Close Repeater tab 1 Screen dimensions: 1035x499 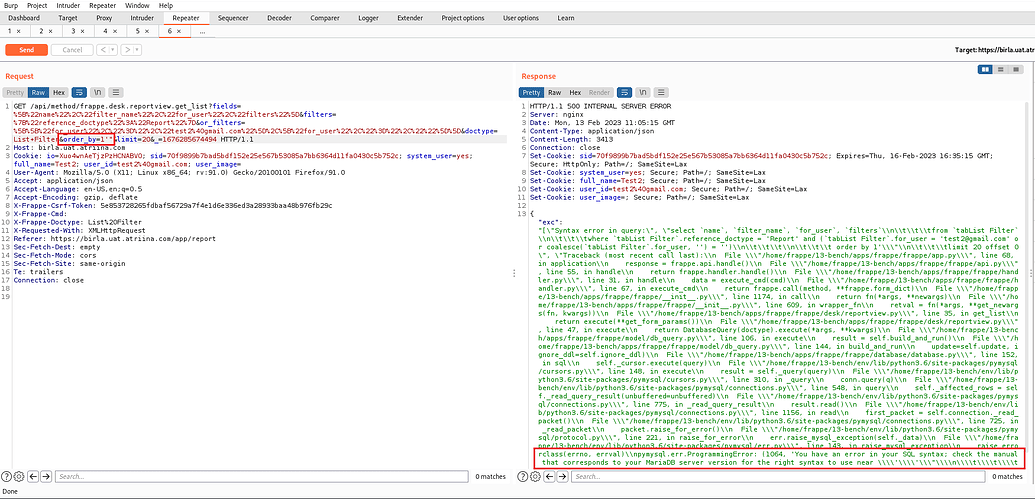pyautogui.click(x=18, y=31)
